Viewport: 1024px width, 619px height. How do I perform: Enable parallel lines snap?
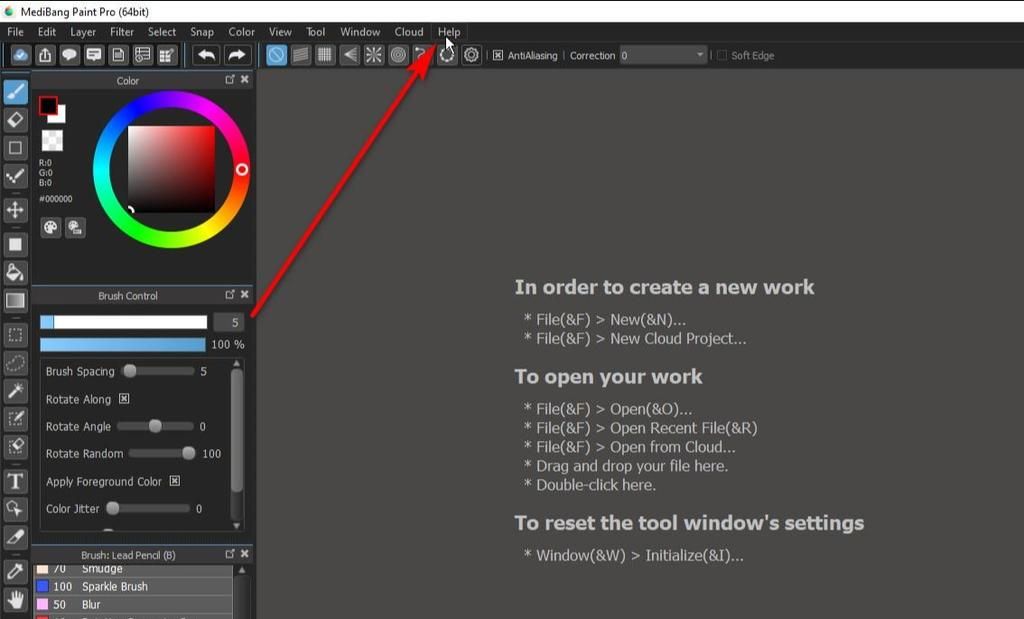pos(300,56)
